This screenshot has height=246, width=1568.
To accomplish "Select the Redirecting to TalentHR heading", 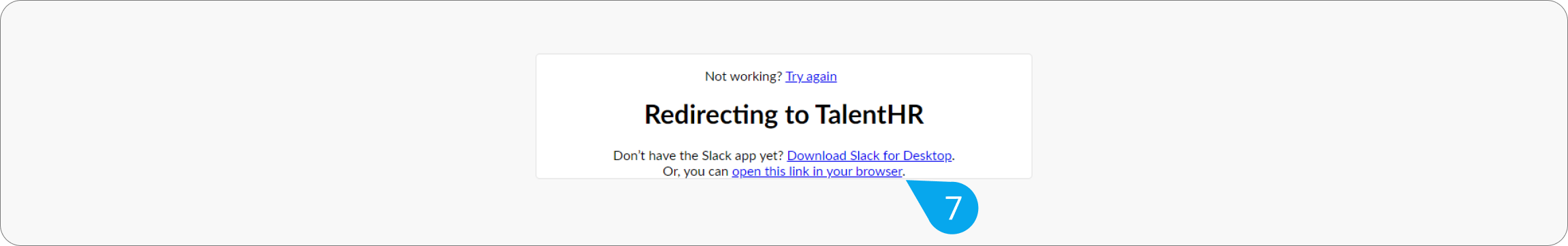I will pyautogui.click(x=784, y=114).
